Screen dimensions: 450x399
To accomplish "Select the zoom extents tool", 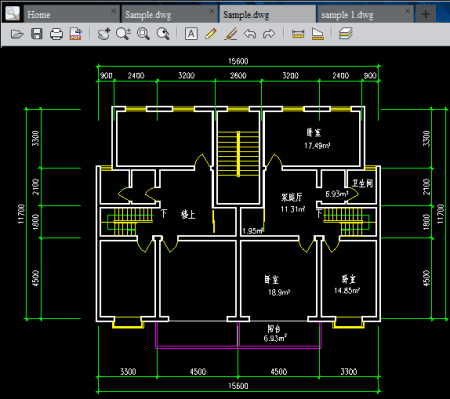I will pyautogui.click(x=163, y=34).
